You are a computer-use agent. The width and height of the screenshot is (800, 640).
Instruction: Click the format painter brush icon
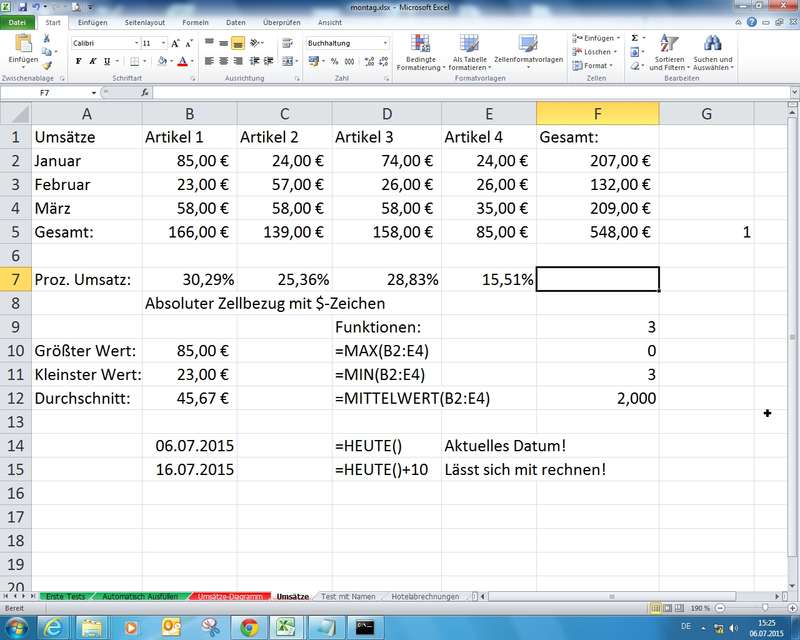coord(47,67)
